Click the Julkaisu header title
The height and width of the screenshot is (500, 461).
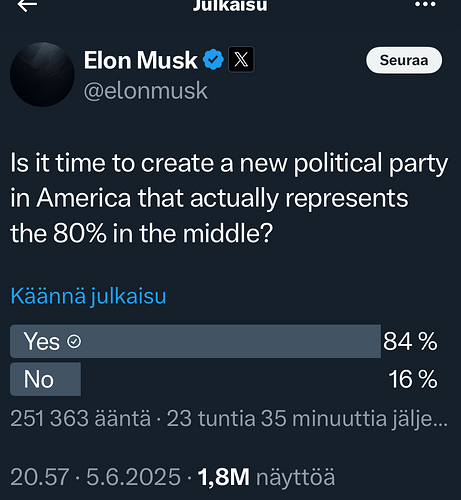(x=230, y=5)
